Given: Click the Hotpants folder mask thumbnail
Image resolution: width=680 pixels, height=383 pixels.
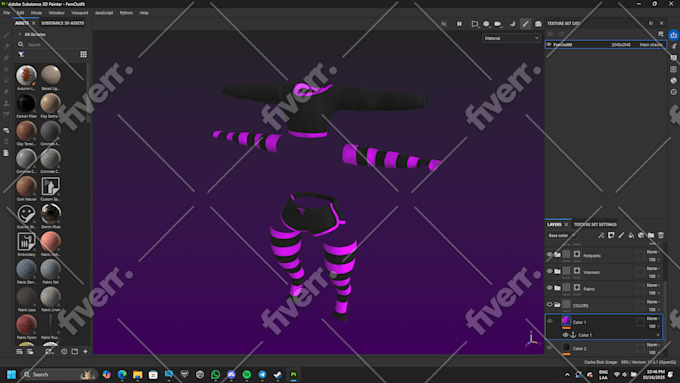Looking at the screenshot, I should (577, 255).
